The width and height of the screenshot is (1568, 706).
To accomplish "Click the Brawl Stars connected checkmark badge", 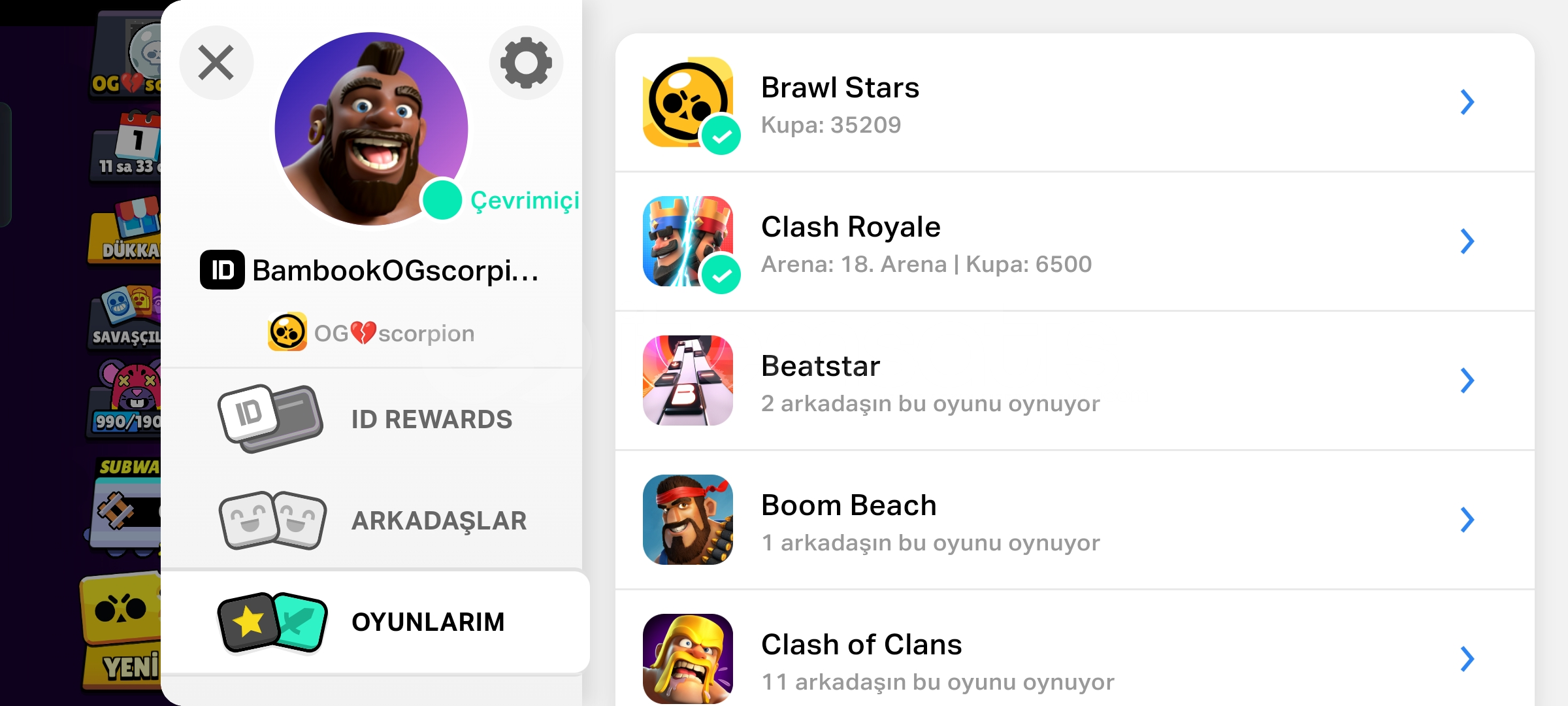I will pos(721,135).
